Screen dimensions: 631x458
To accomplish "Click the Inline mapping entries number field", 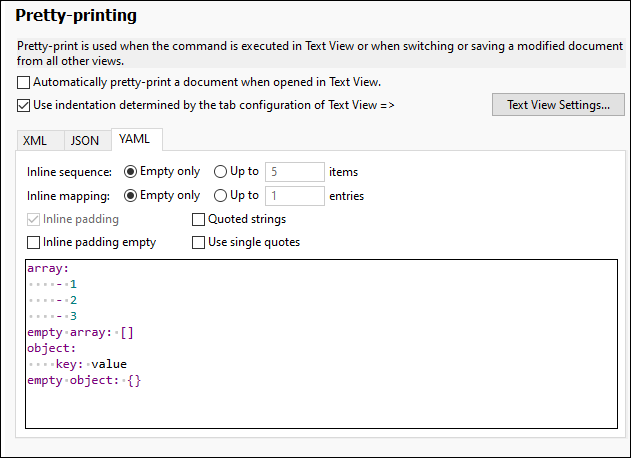I will click(295, 196).
